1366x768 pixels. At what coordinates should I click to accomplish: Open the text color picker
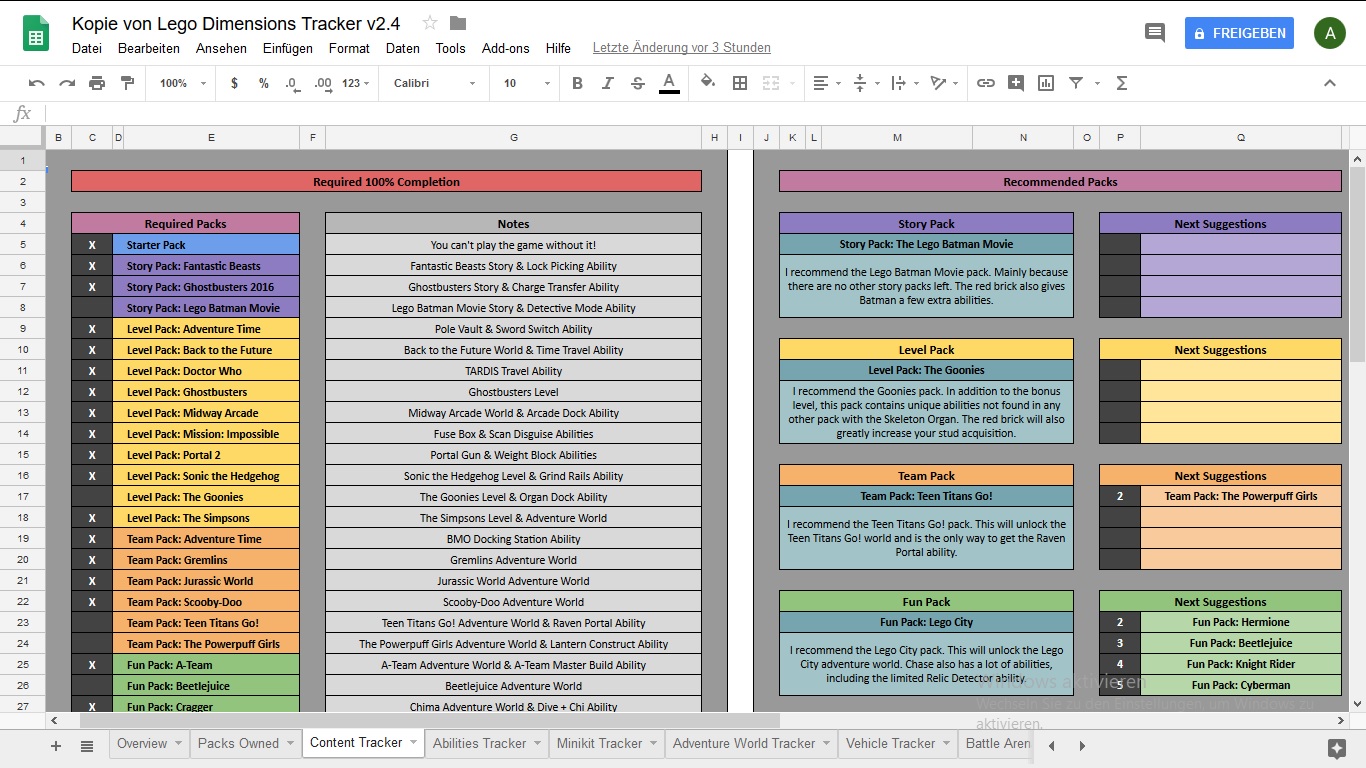point(669,83)
